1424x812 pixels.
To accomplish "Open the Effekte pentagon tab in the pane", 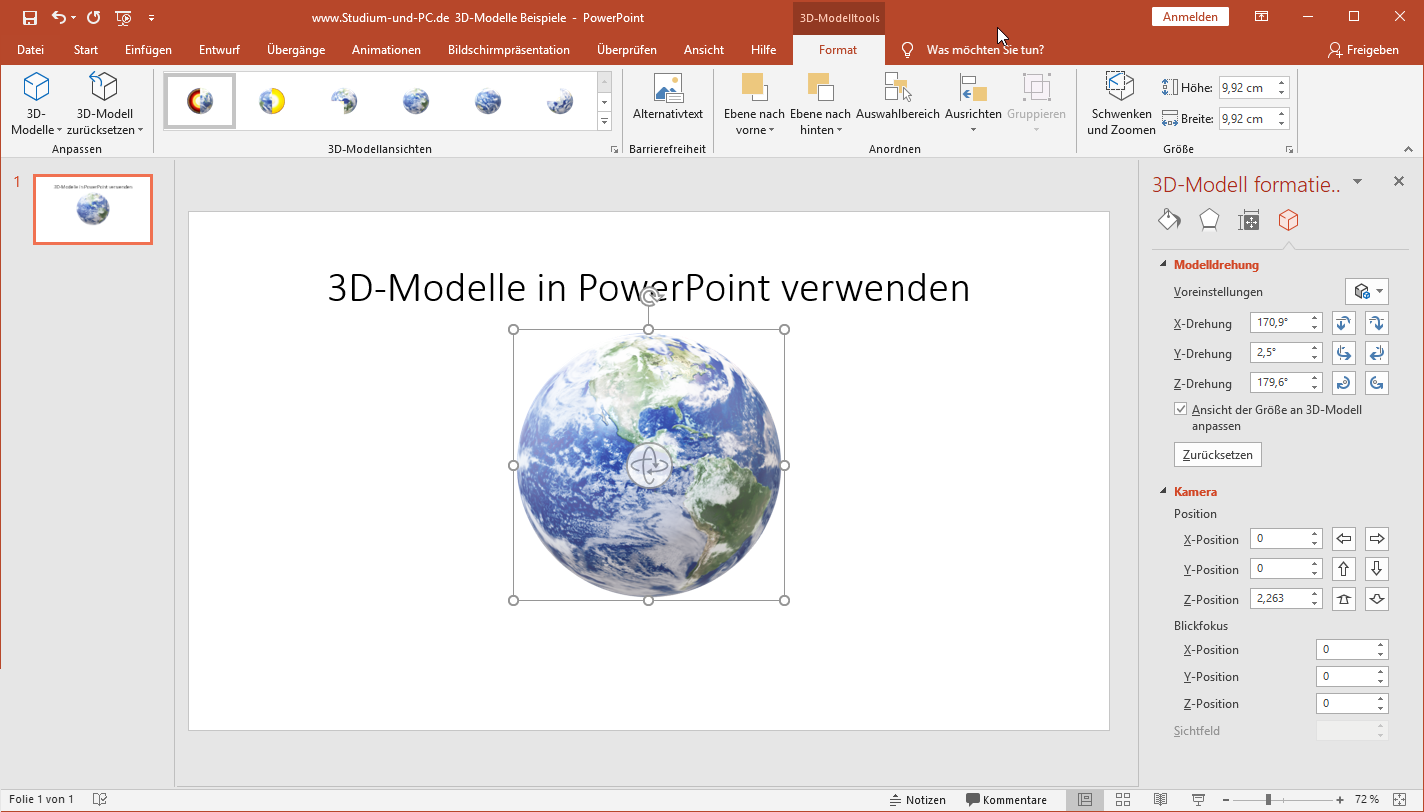I will tap(1209, 220).
